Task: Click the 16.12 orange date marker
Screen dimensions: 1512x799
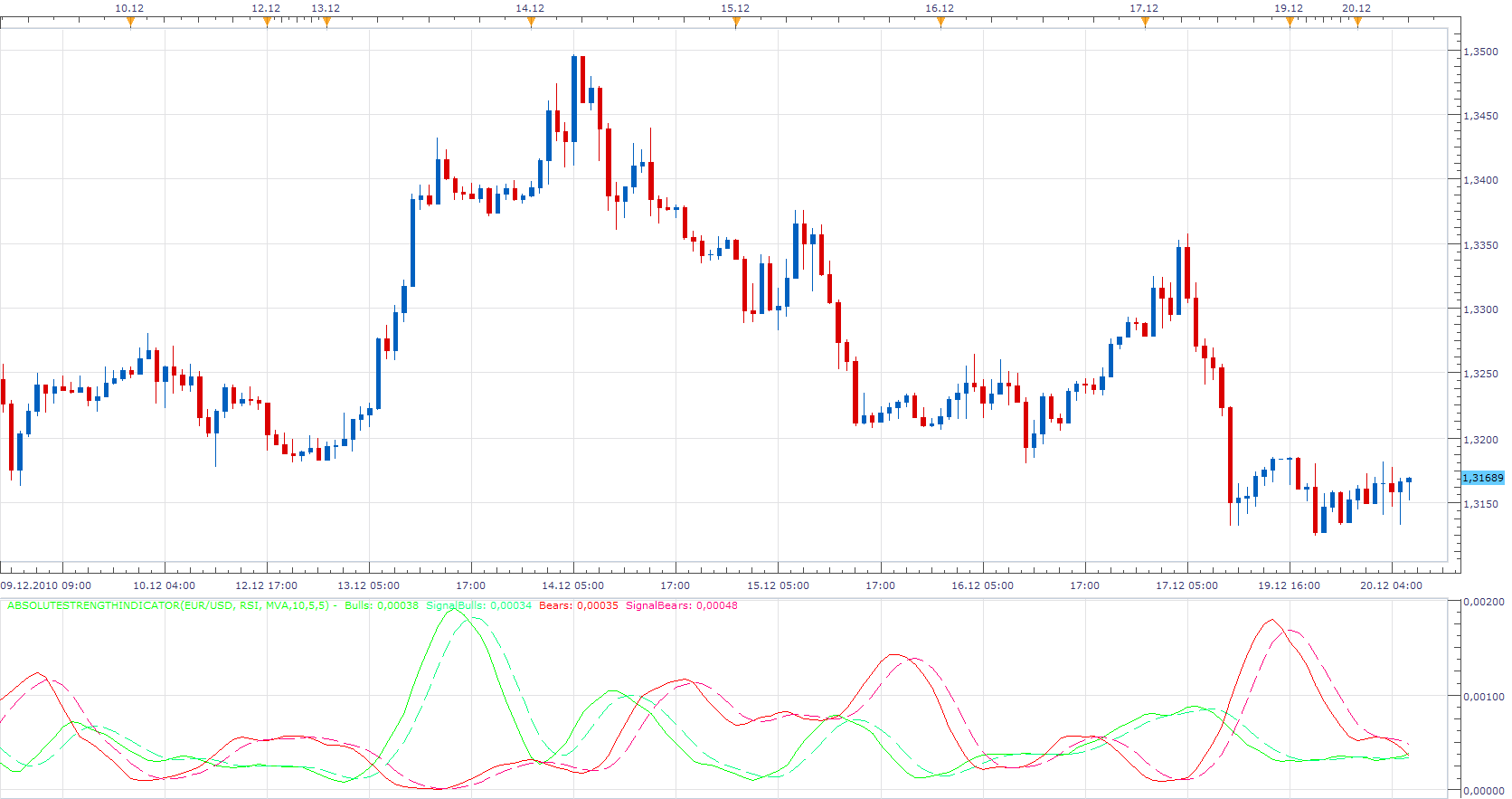Action: (x=940, y=23)
